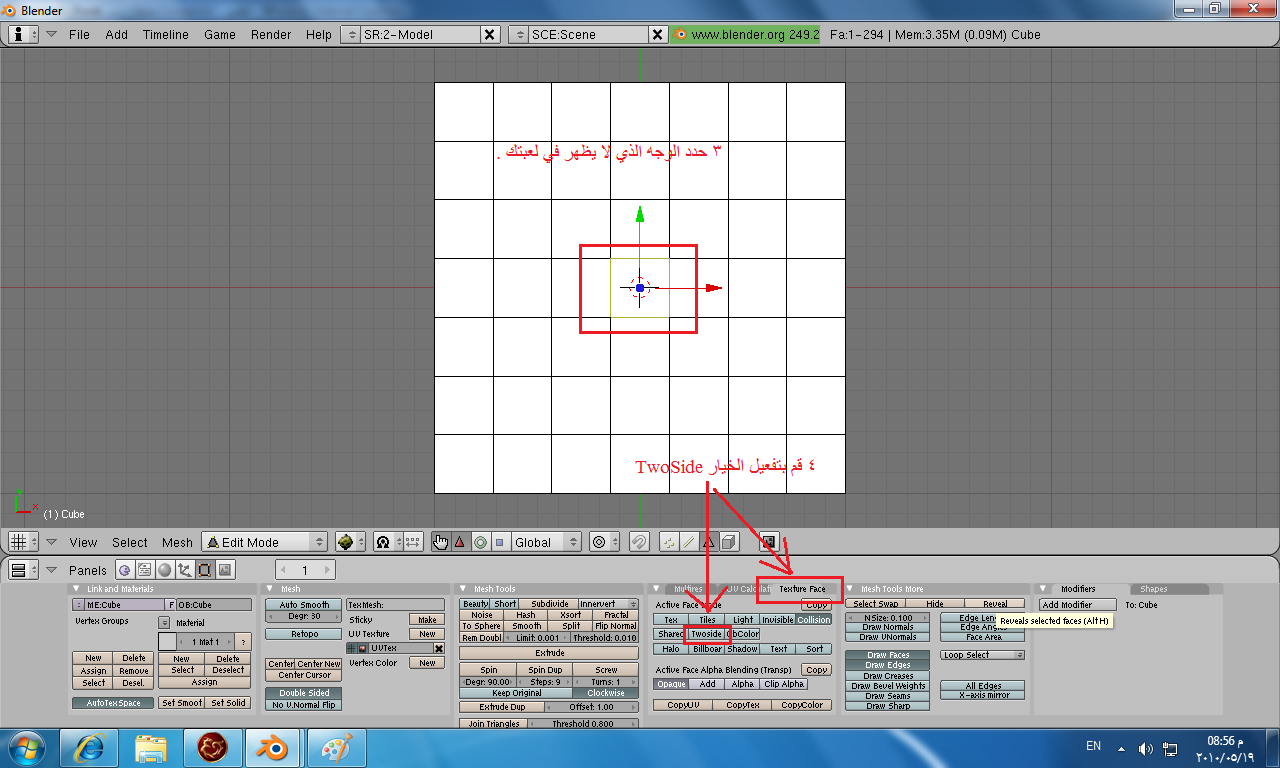Image resolution: width=1280 pixels, height=768 pixels.
Task: Toggle the 3D transform manipulator hand icon
Action: 441,542
